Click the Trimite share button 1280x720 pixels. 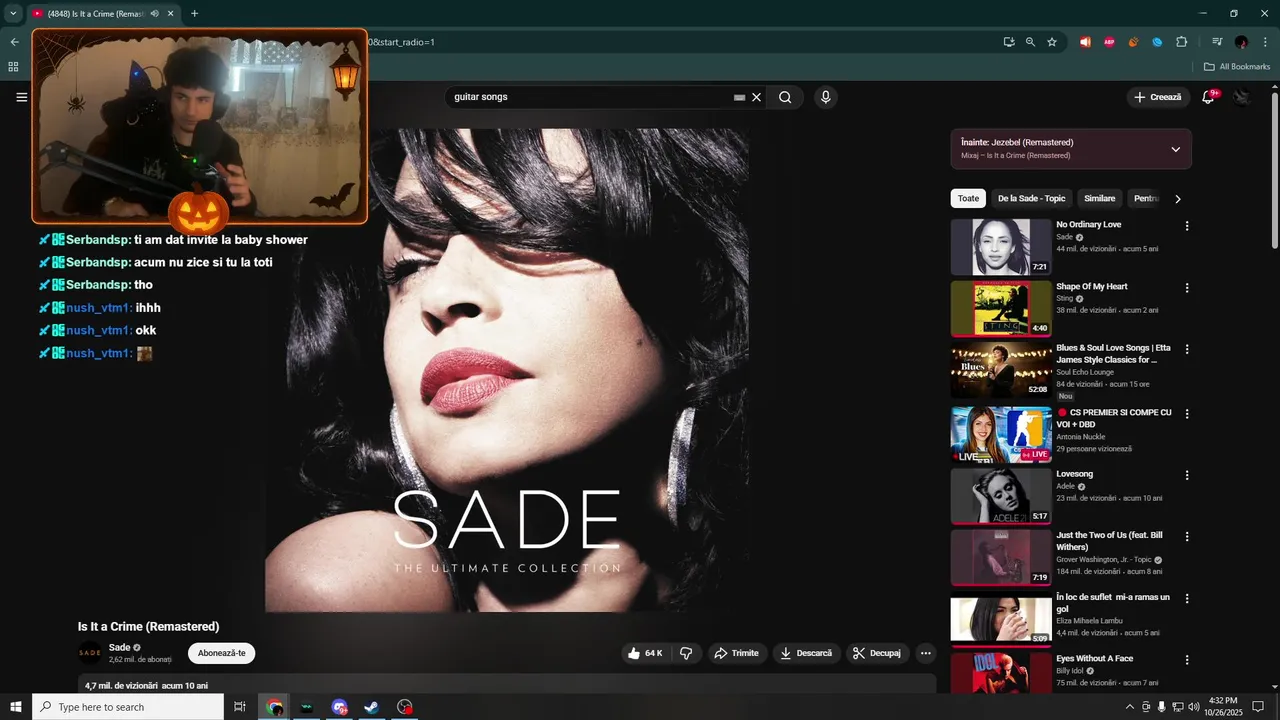pyautogui.click(x=736, y=653)
